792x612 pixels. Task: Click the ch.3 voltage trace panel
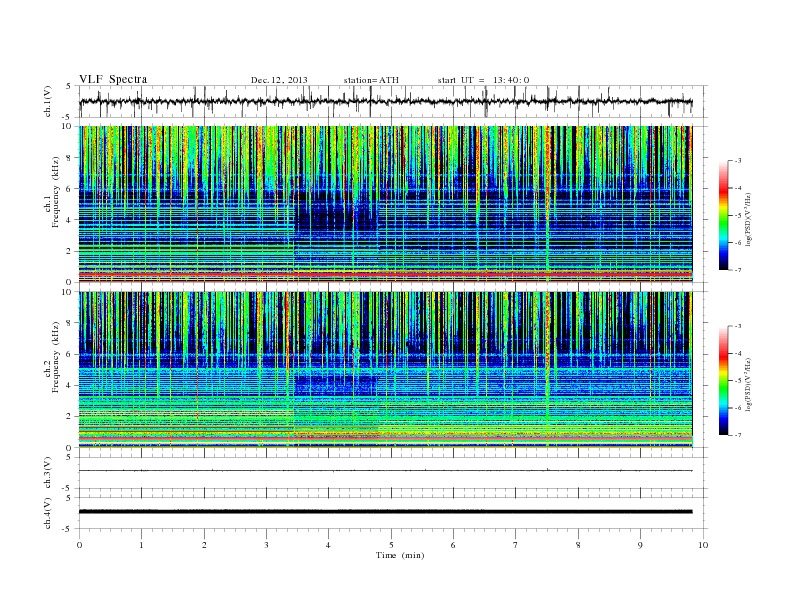pos(393,473)
